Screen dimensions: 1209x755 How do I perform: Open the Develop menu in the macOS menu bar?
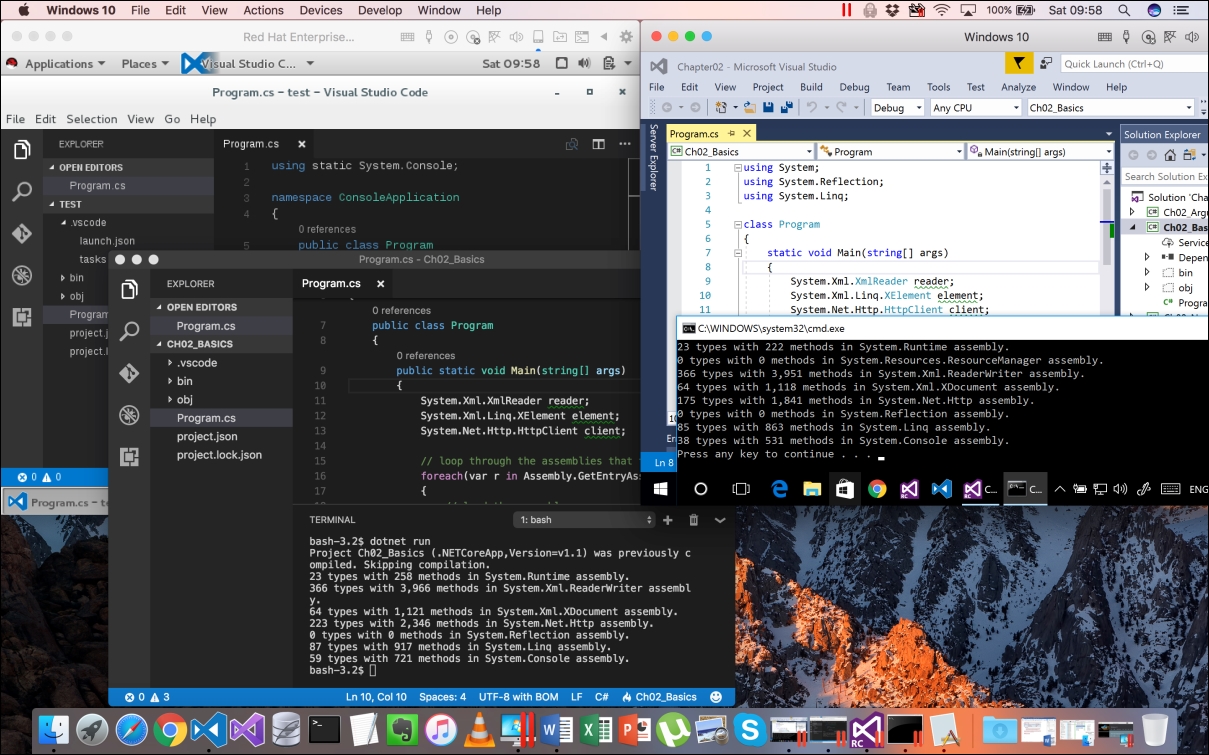point(380,10)
